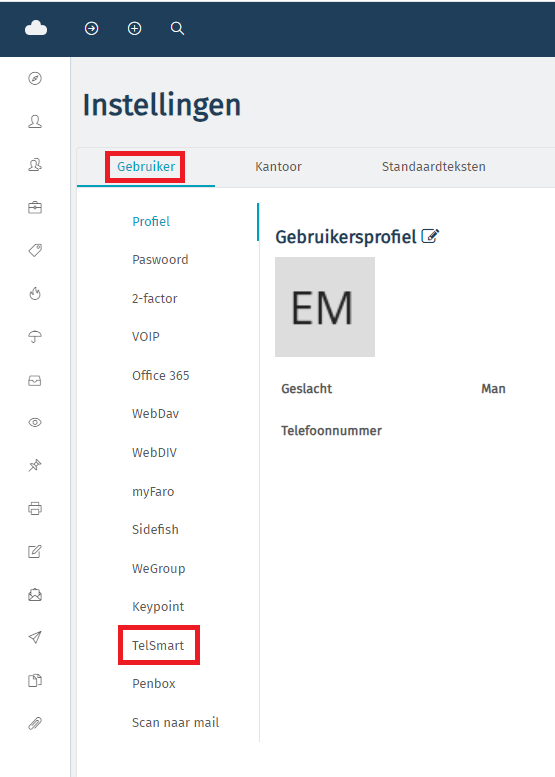
Task: Click the eye icon in sidebar
Action: coord(35,422)
